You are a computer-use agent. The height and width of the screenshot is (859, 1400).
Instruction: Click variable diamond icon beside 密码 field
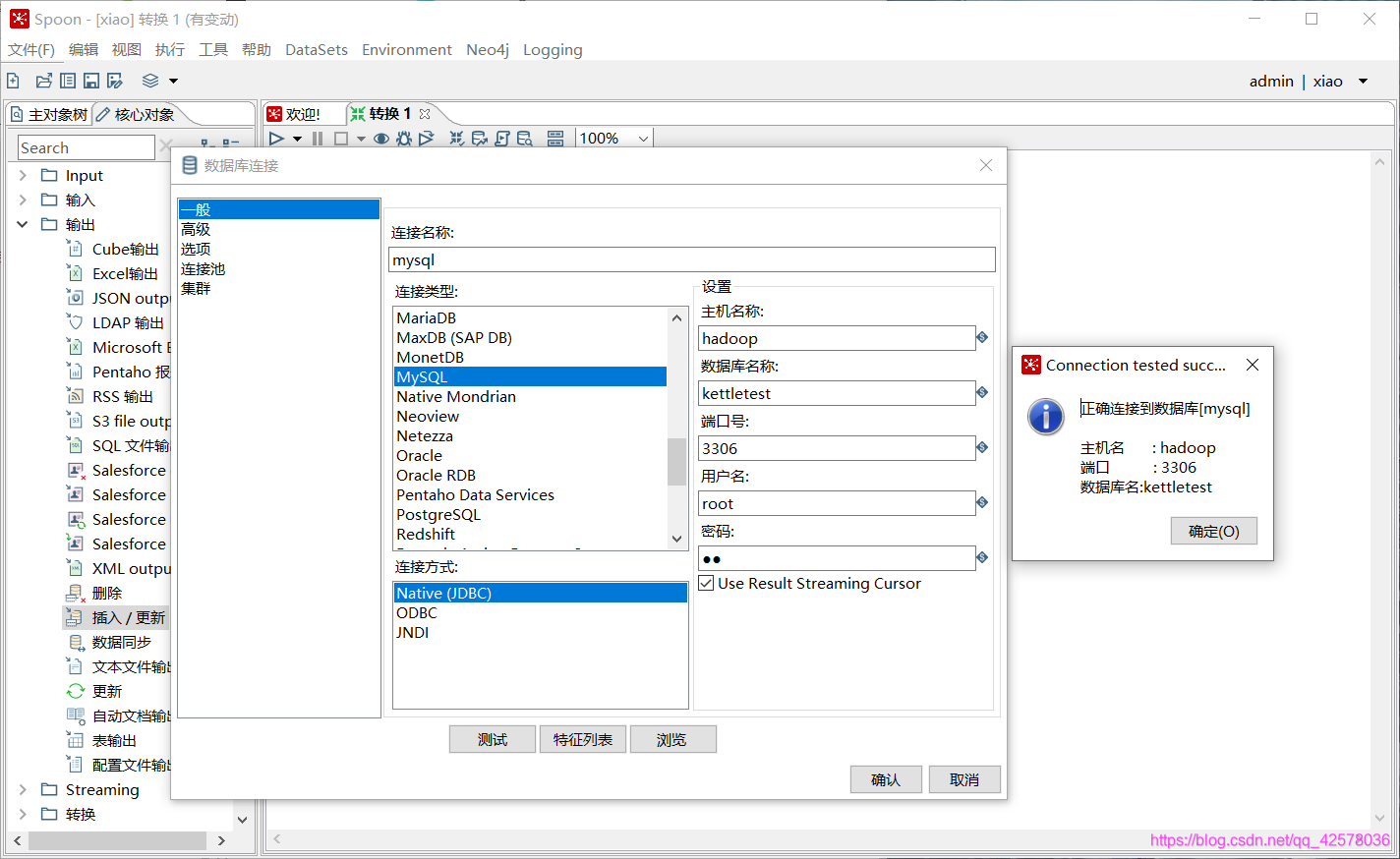point(982,557)
